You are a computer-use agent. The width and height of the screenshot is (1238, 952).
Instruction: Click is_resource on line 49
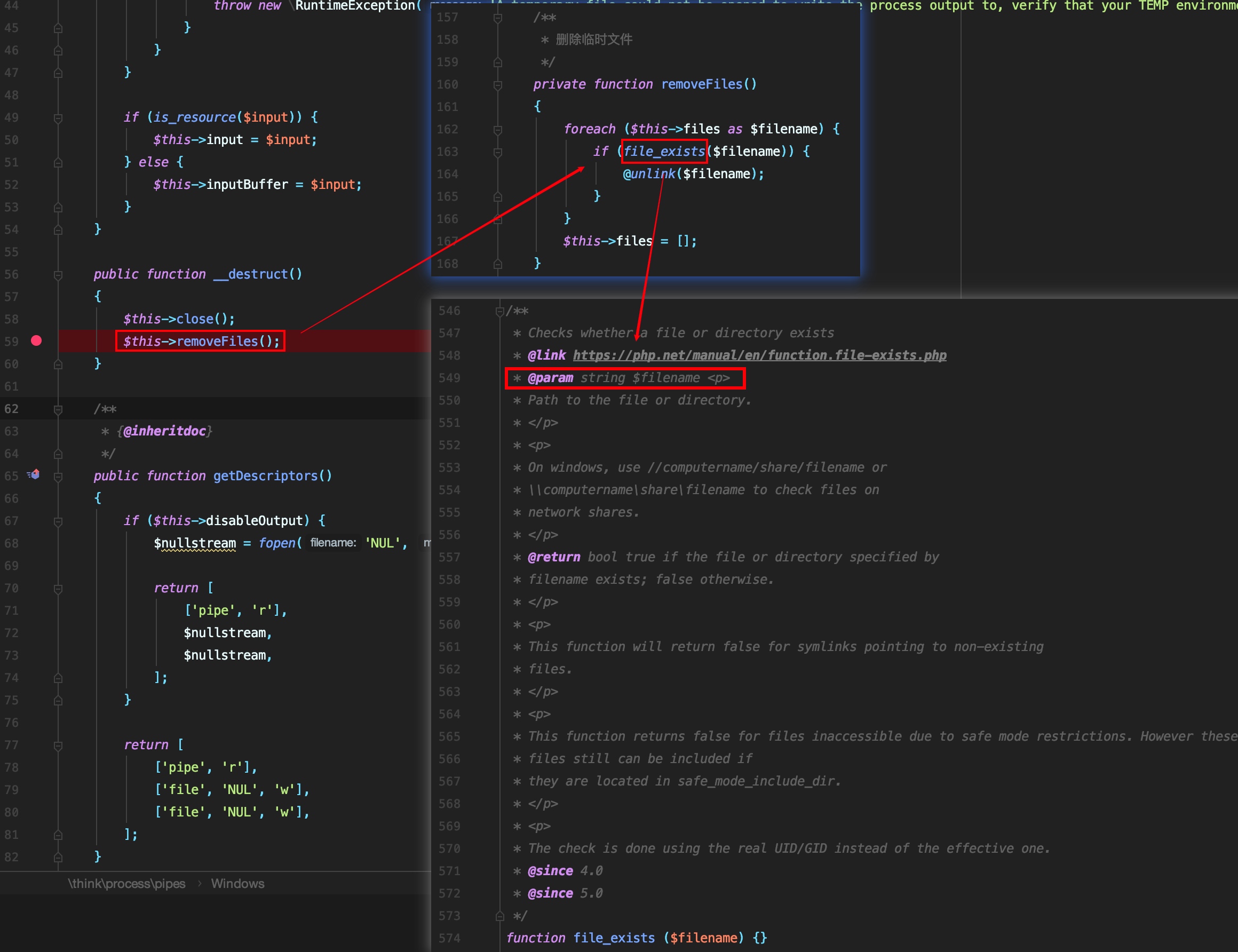pyautogui.click(x=194, y=117)
